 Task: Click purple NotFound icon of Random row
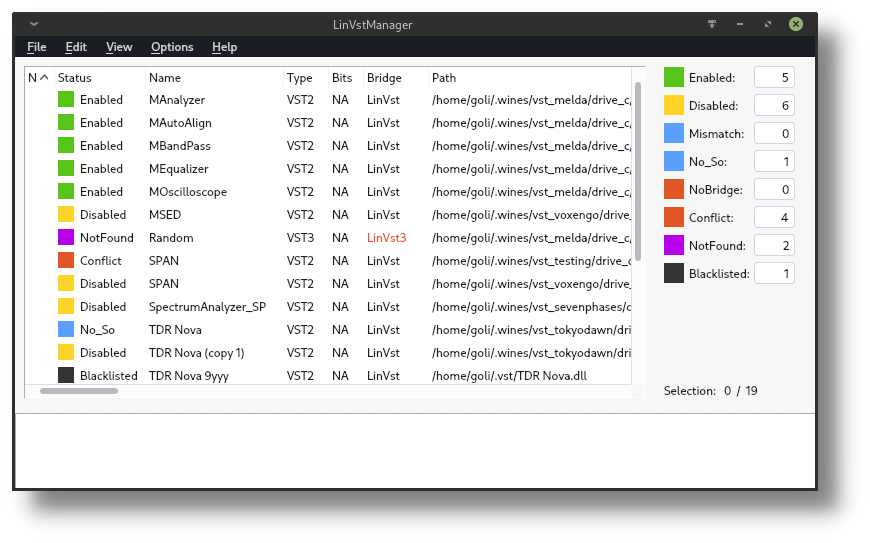pyautogui.click(x=66, y=237)
